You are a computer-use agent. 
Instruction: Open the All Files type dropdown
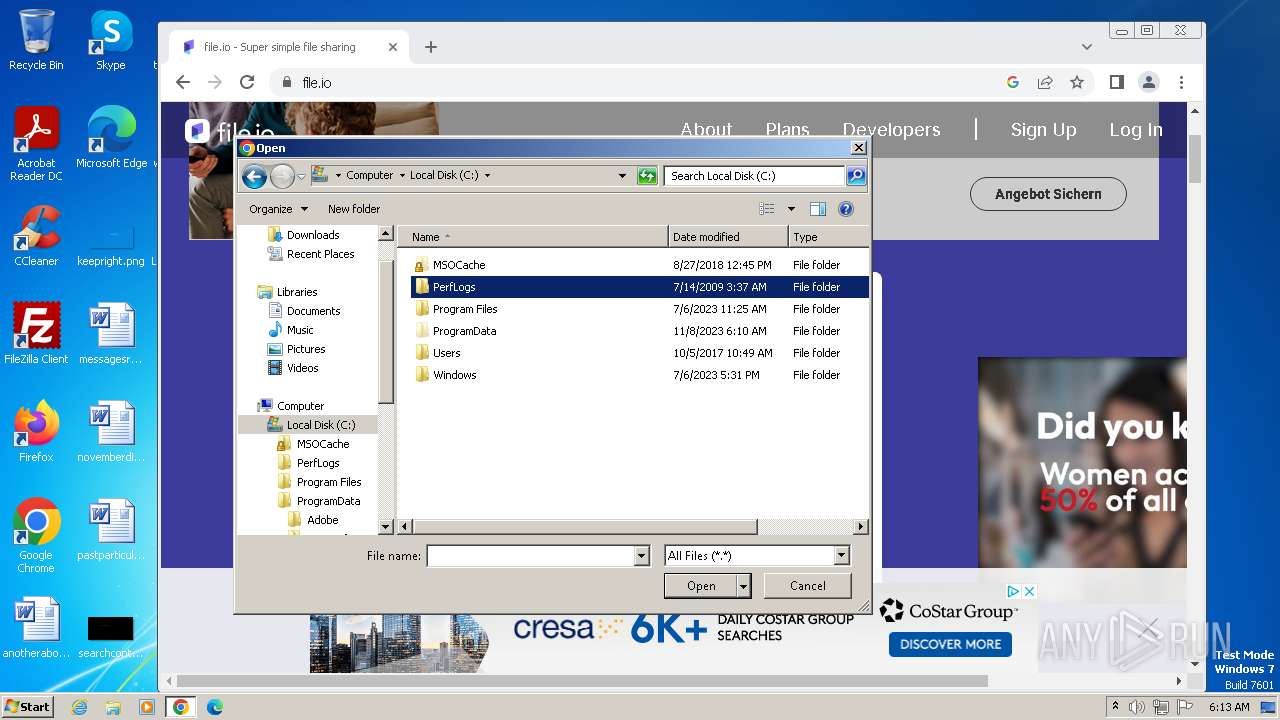pos(841,556)
